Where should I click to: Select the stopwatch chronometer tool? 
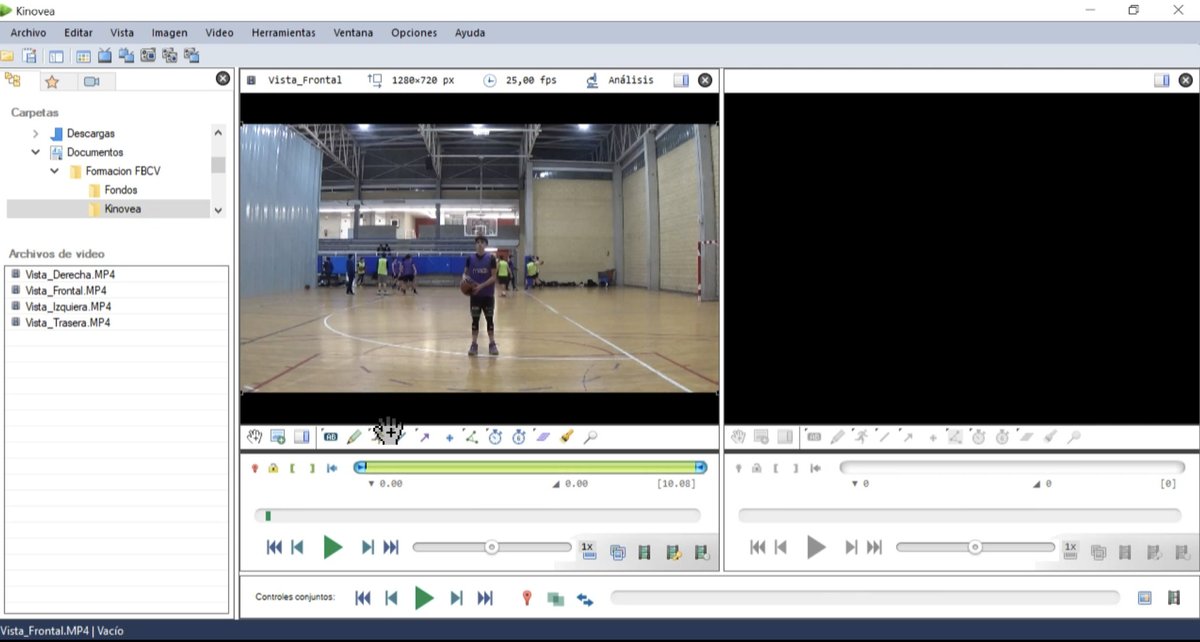click(495, 436)
